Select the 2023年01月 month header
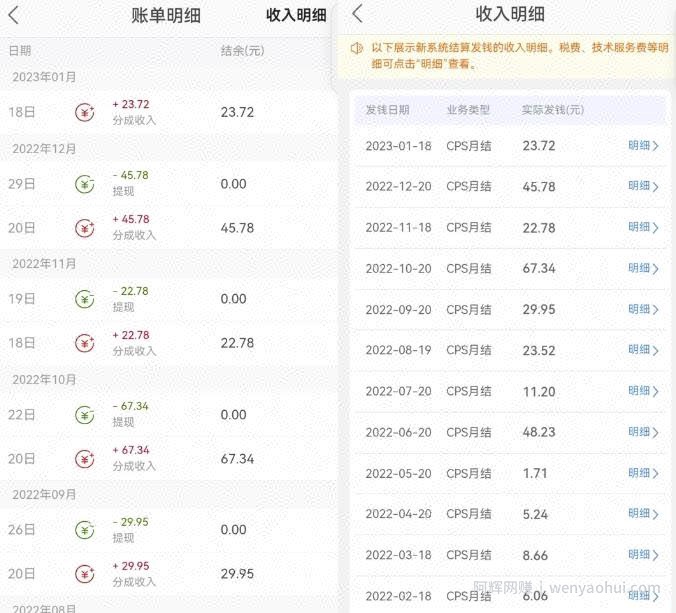The image size is (676, 613). point(44,77)
